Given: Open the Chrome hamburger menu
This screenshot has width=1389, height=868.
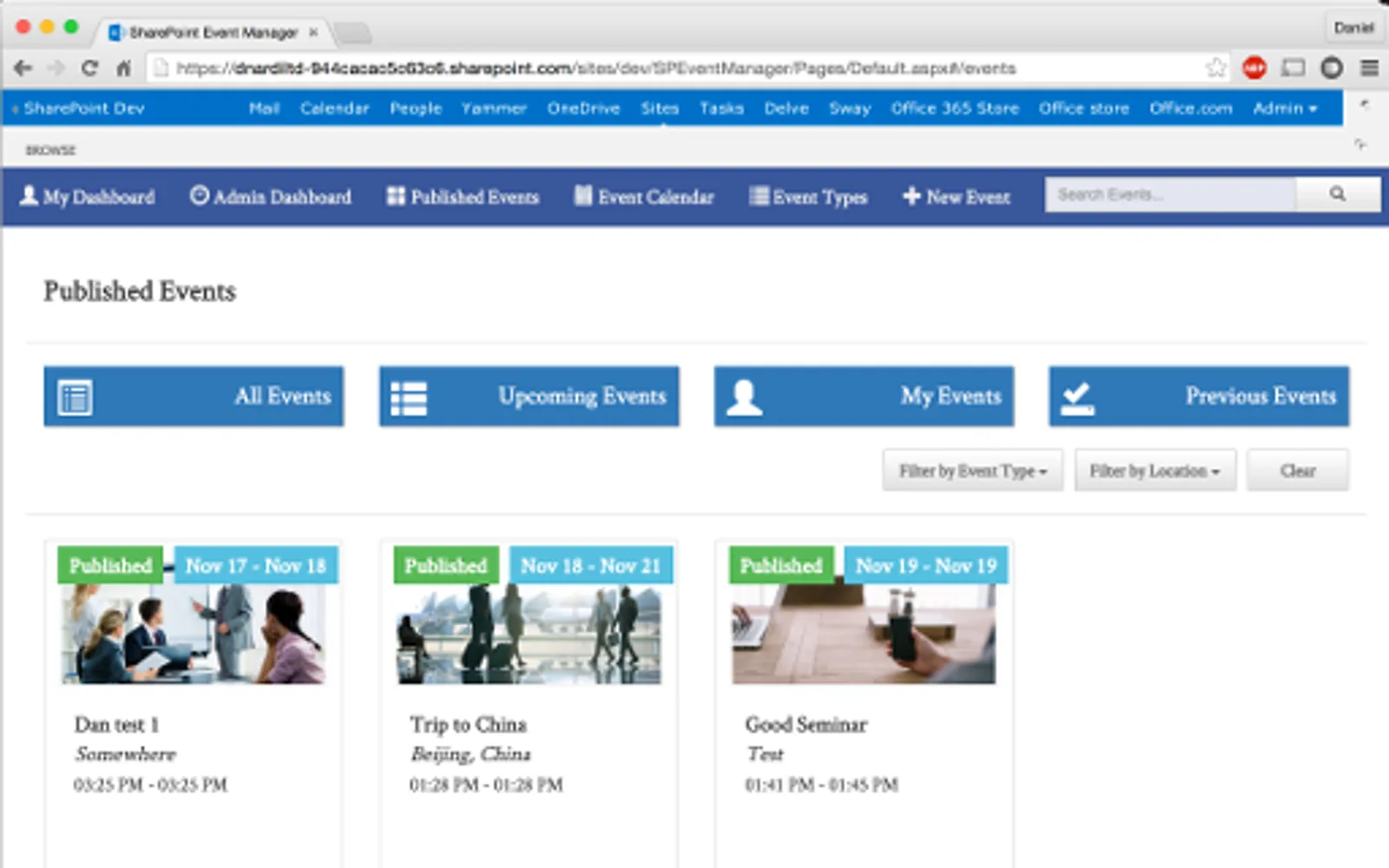Looking at the screenshot, I should [x=1369, y=68].
